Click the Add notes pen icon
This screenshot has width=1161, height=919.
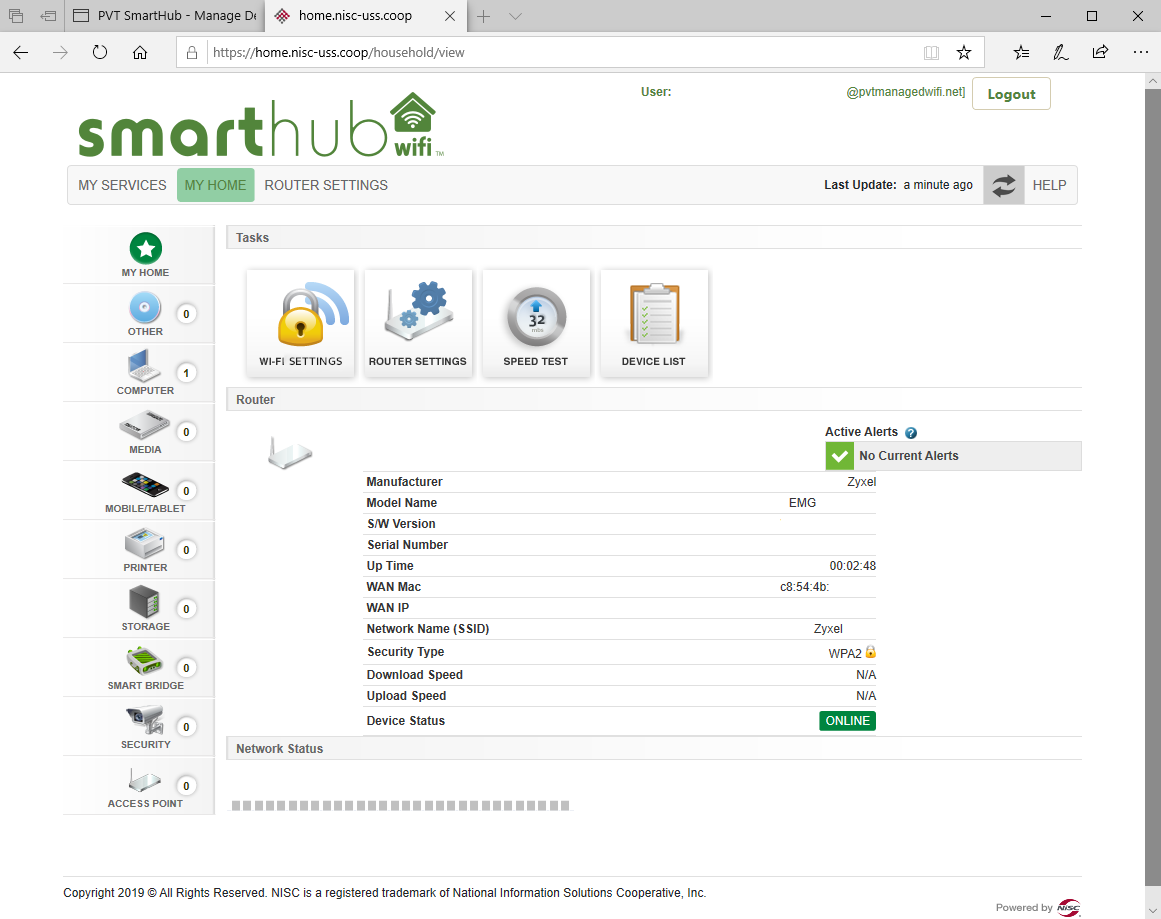(x=1060, y=53)
